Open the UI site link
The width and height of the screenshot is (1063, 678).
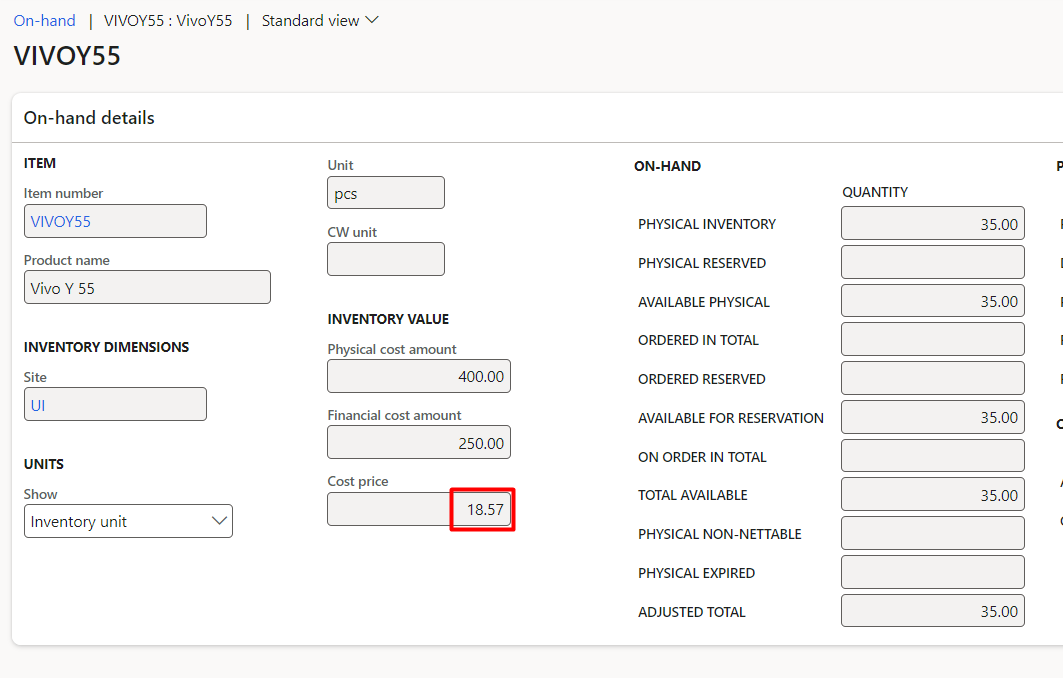click(38, 404)
